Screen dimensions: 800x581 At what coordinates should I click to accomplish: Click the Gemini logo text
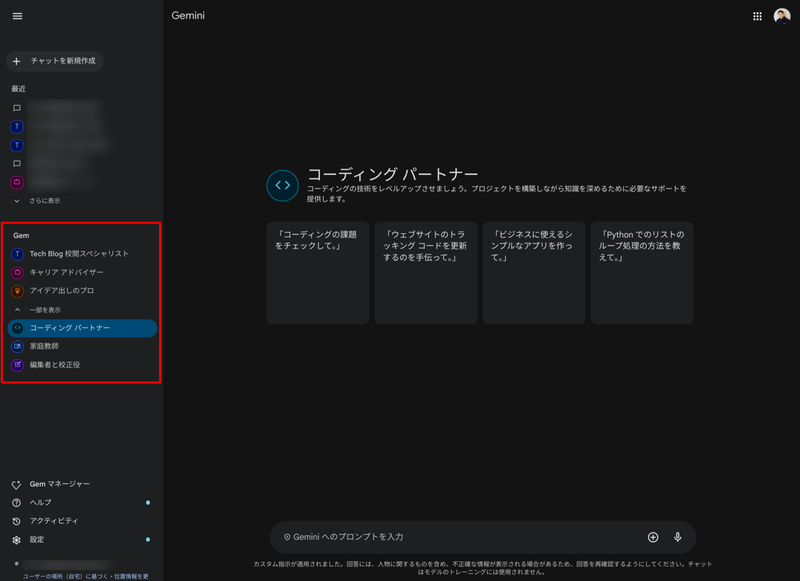point(188,16)
